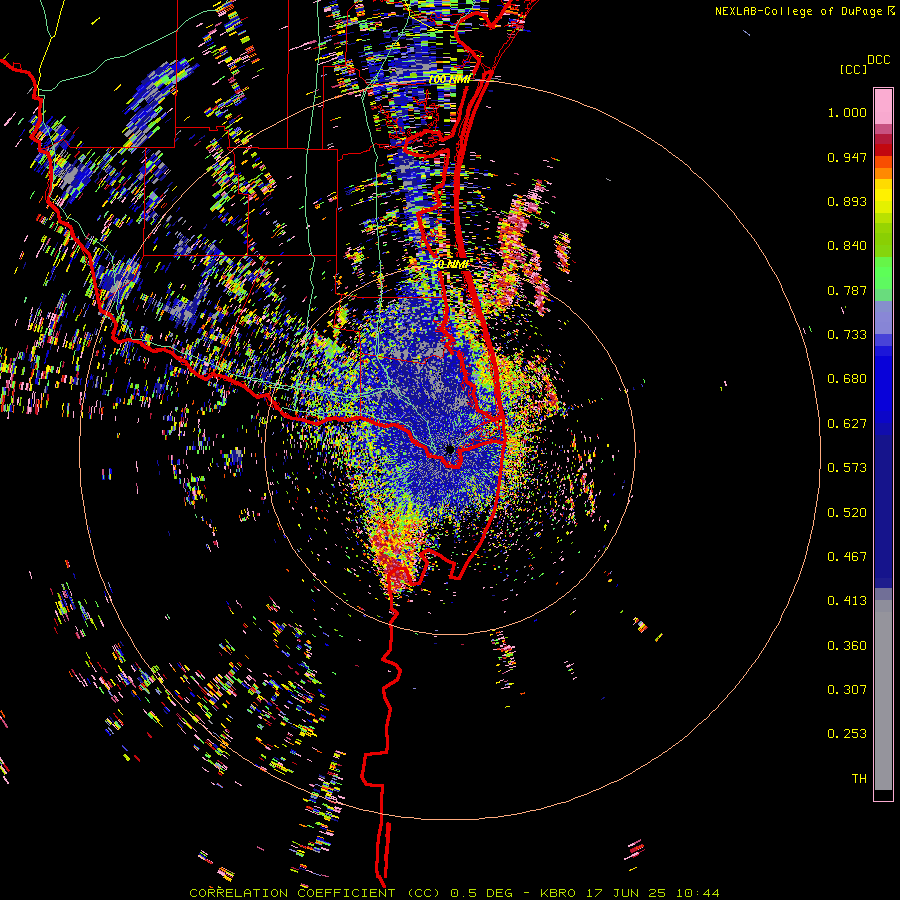Select the 0.787 scale value
Image resolution: width=900 pixels, height=900 pixels.
(847, 290)
